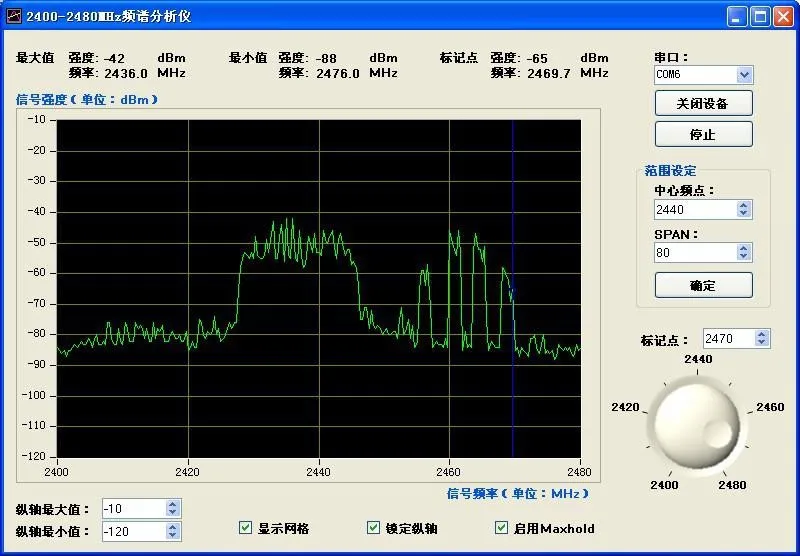
Task: Click the frequency tuning knob dial
Action: pos(697,424)
